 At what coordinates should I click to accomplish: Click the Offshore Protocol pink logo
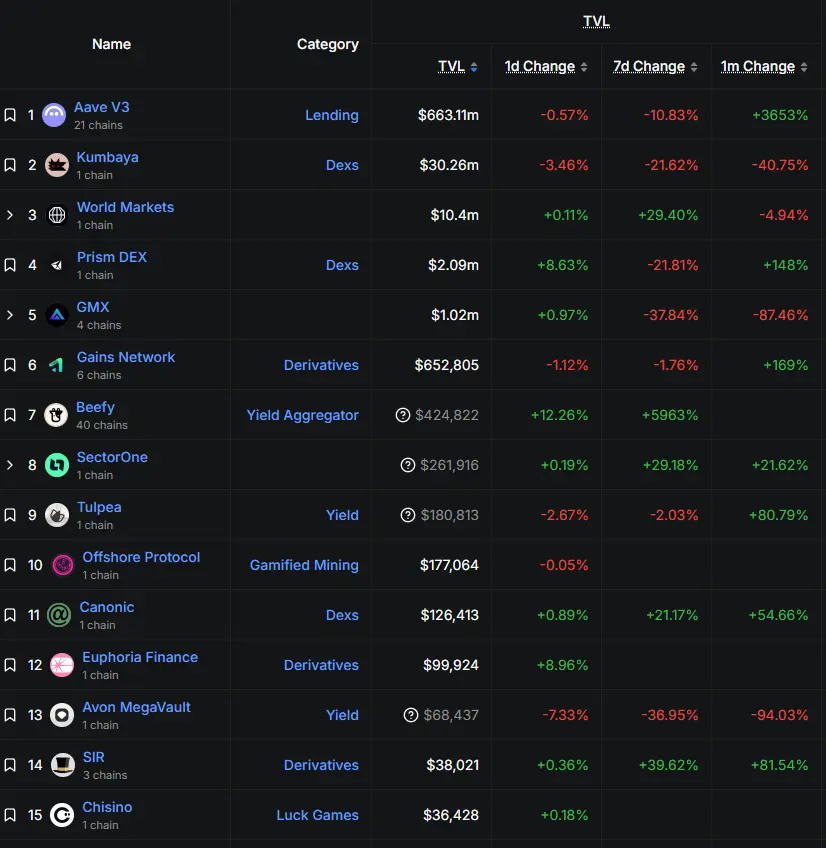(x=62, y=565)
